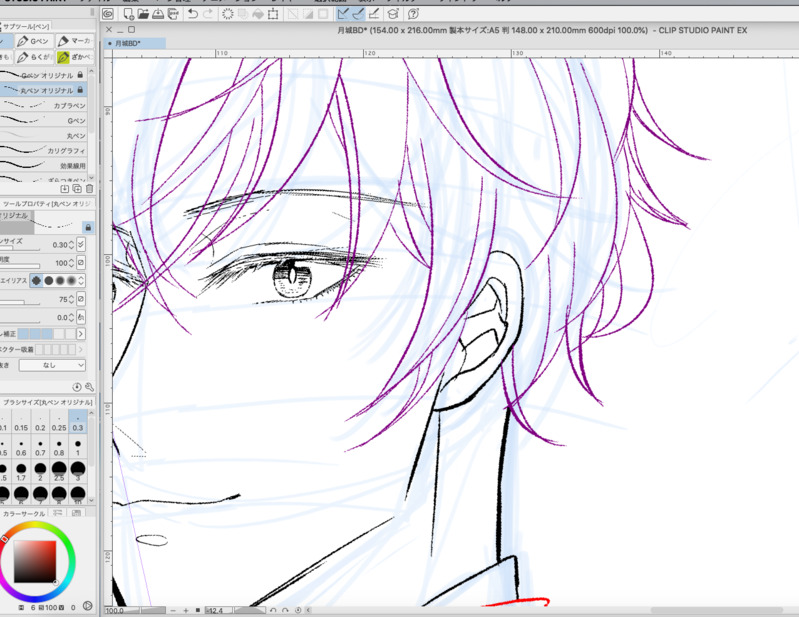Select brush size preset 0.8
Screen dimensions: 799x617
click(59, 448)
